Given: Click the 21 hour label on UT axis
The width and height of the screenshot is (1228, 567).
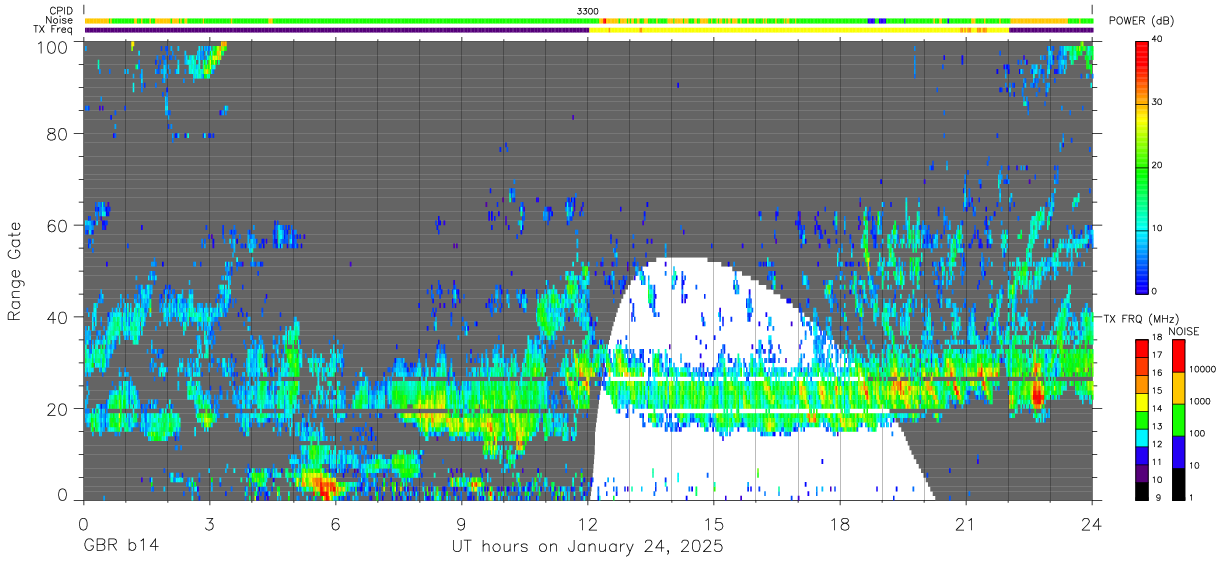Looking at the screenshot, I should [x=965, y=524].
